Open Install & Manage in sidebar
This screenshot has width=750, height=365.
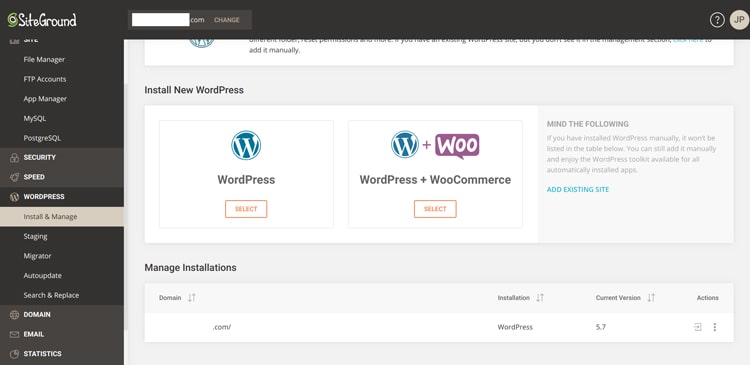pyautogui.click(x=62, y=217)
